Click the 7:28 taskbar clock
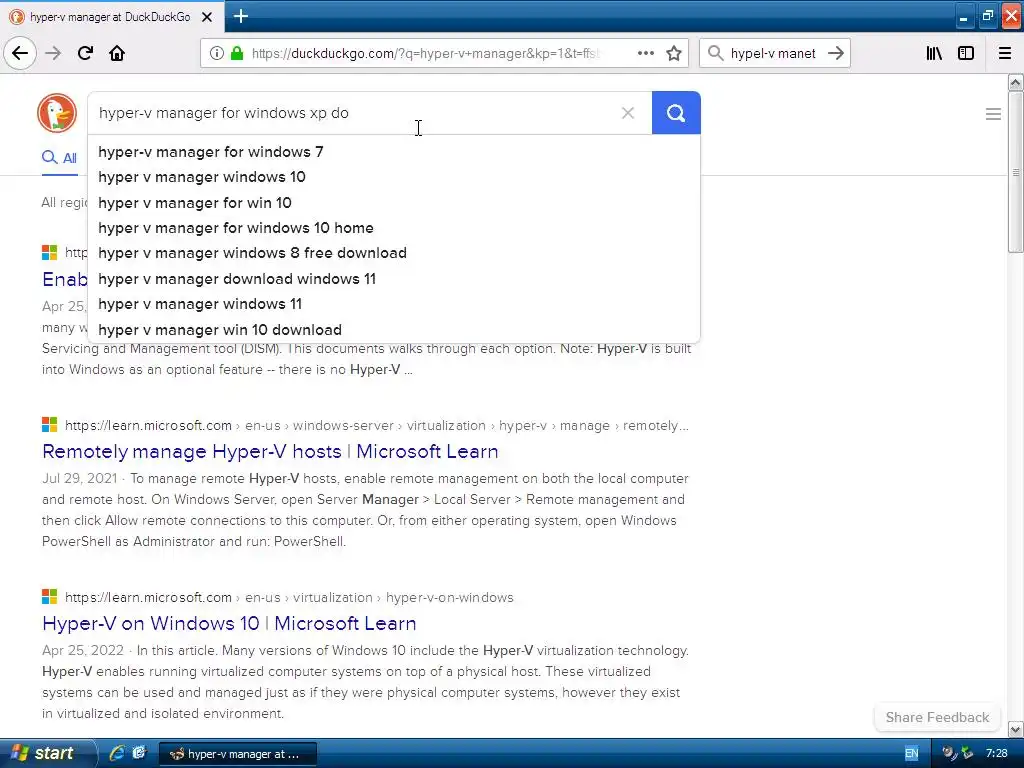The height and width of the screenshot is (768, 1024). 996,754
